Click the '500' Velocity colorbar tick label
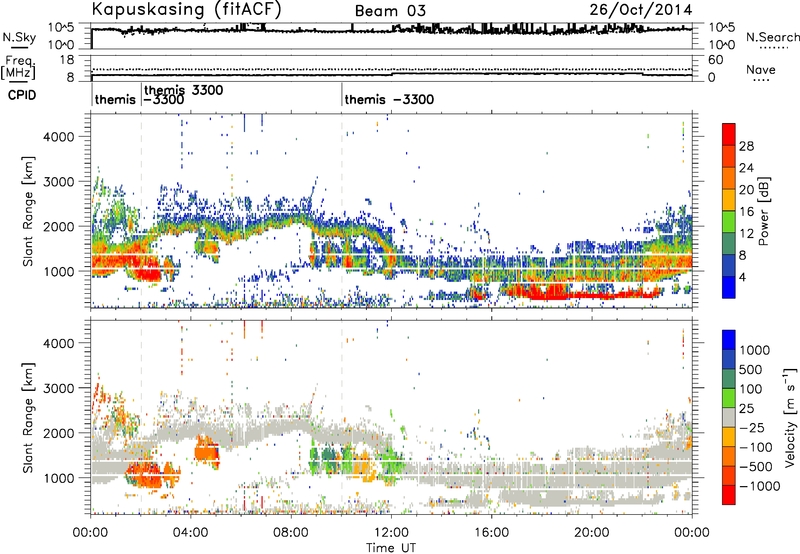The width and height of the screenshot is (800, 554). click(x=751, y=370)
